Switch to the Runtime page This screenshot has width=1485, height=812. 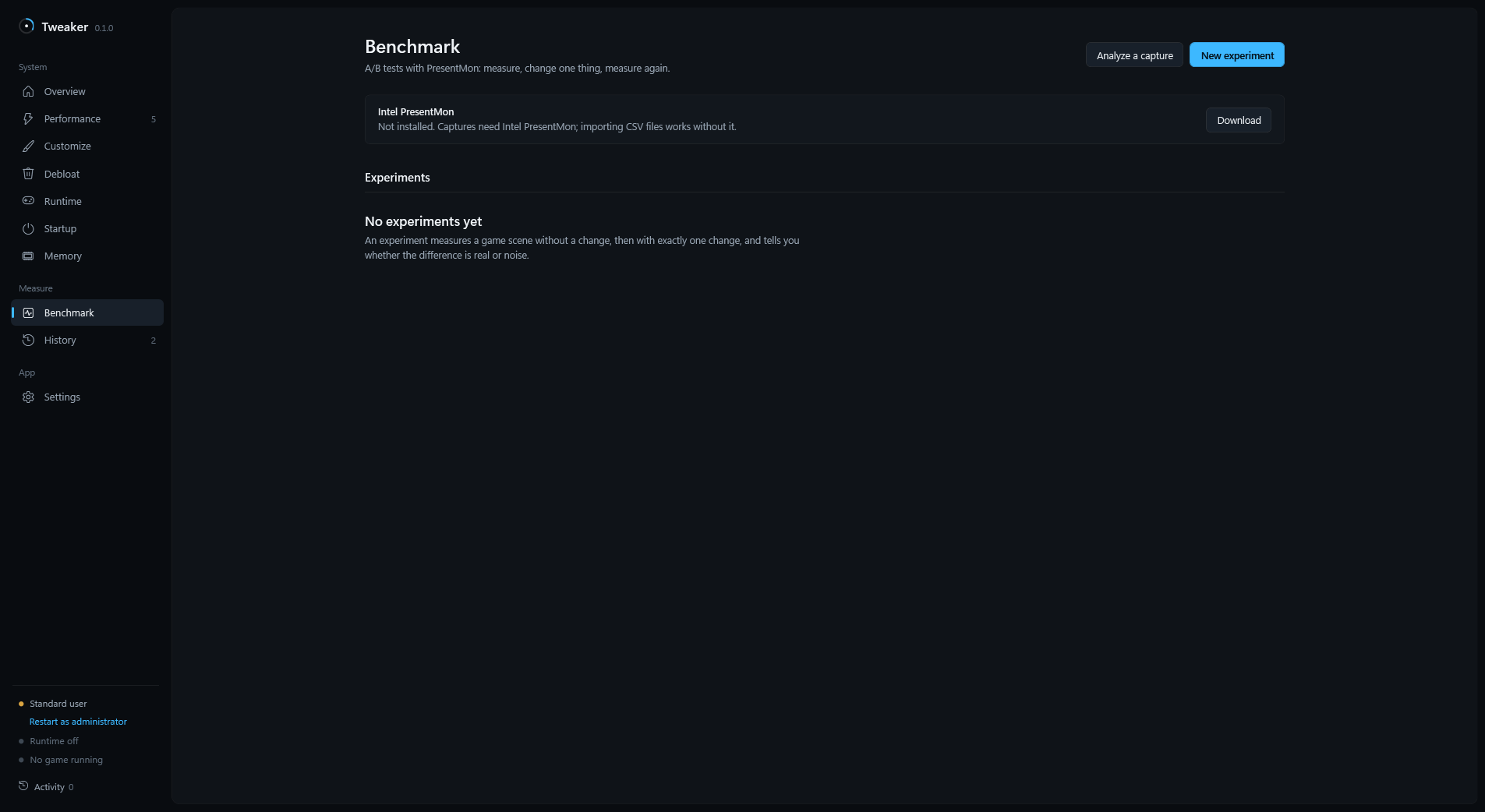click(87, 201)
